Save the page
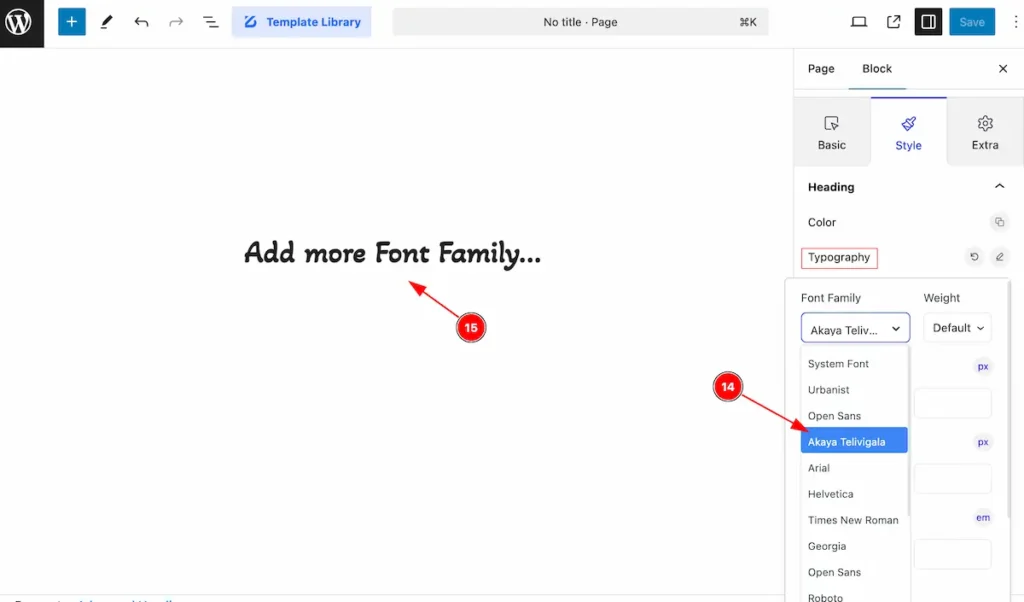The height and width of the screenshot is (602, 1024). (972, 22)
